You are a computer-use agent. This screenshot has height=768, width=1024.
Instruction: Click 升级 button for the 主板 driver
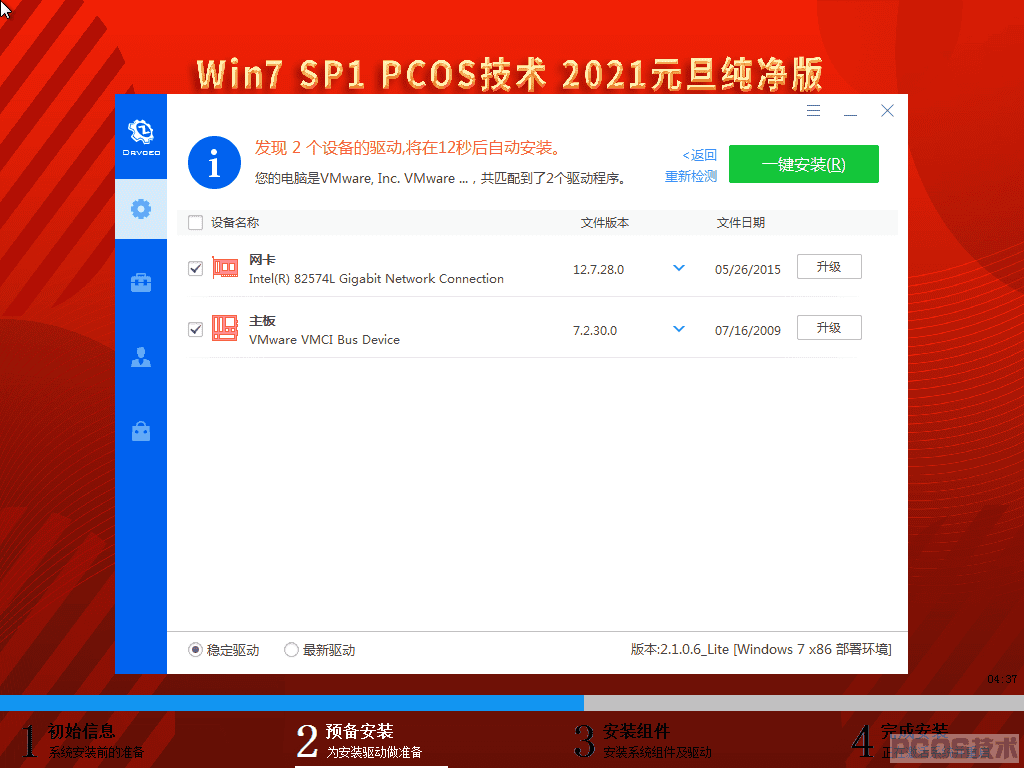[829, 328]
